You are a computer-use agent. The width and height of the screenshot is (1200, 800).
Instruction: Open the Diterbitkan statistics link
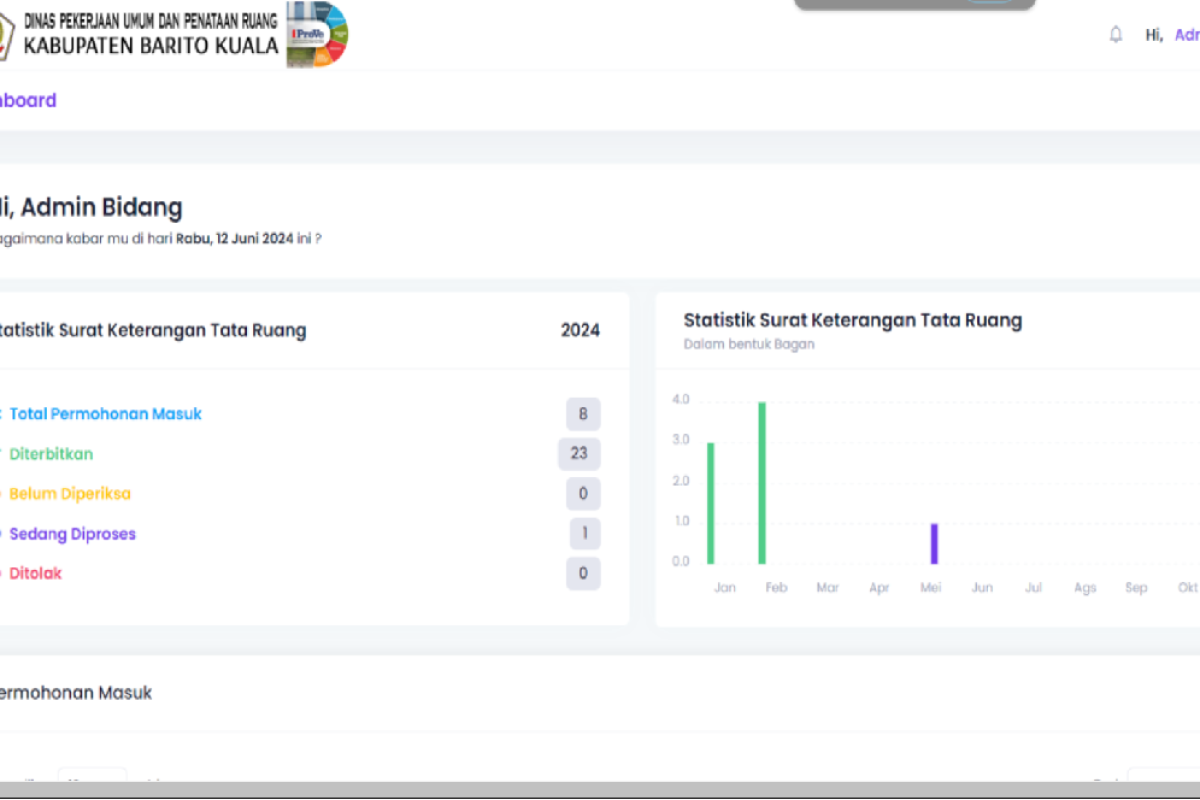point(51,454)
